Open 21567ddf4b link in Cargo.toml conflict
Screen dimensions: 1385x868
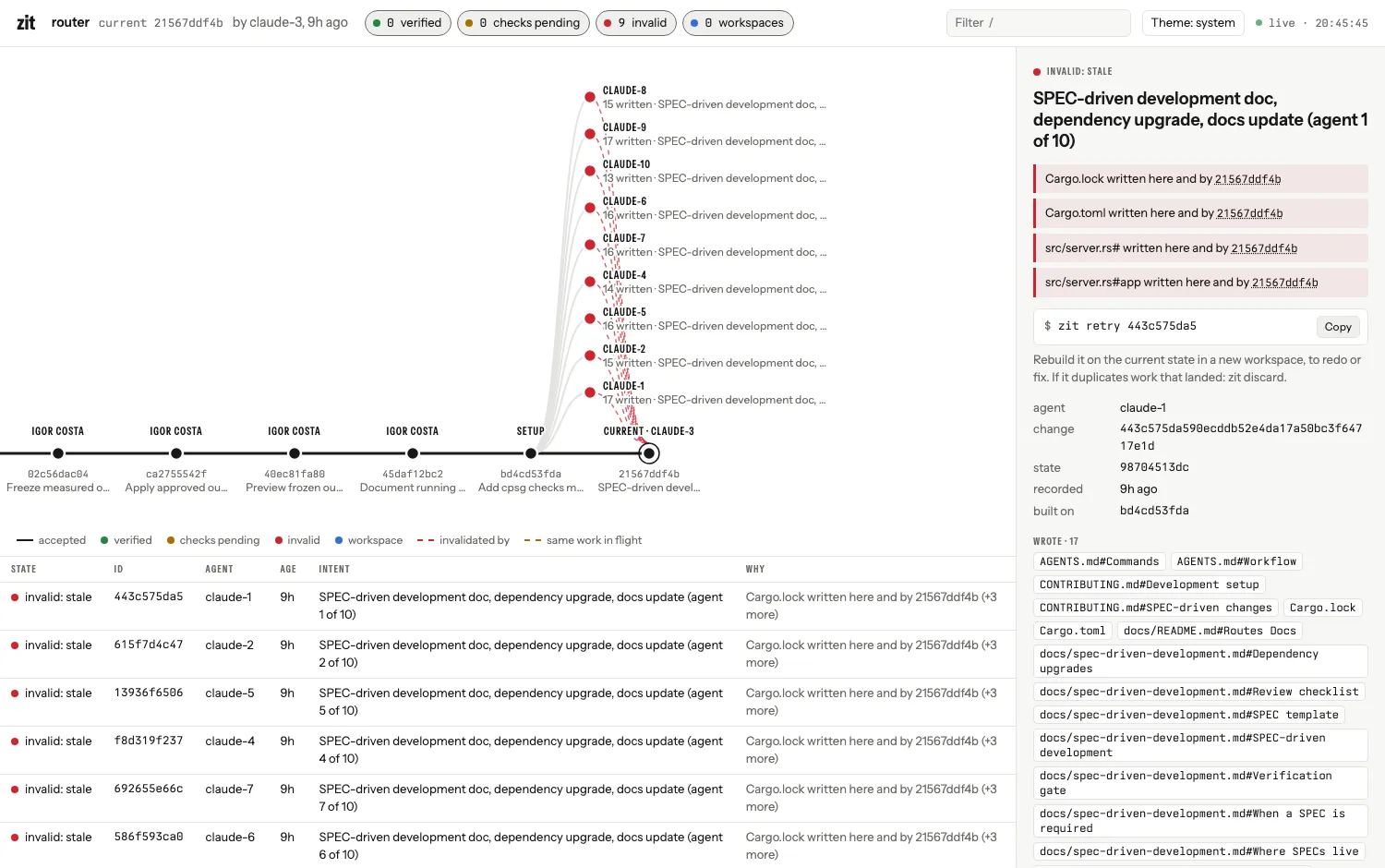tap(1250, 213)
